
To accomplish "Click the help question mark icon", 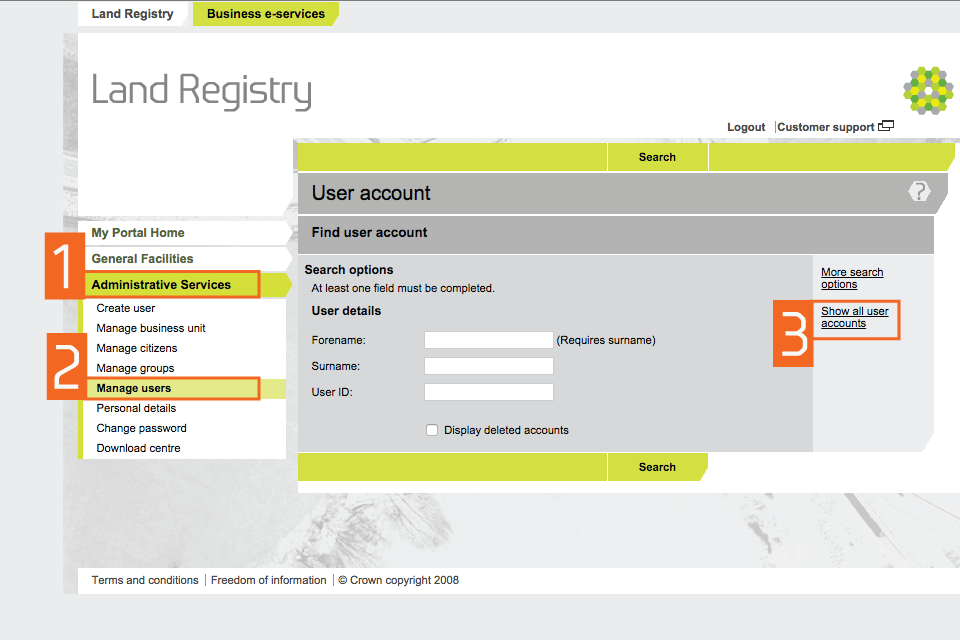I will [x=919, y=192].
